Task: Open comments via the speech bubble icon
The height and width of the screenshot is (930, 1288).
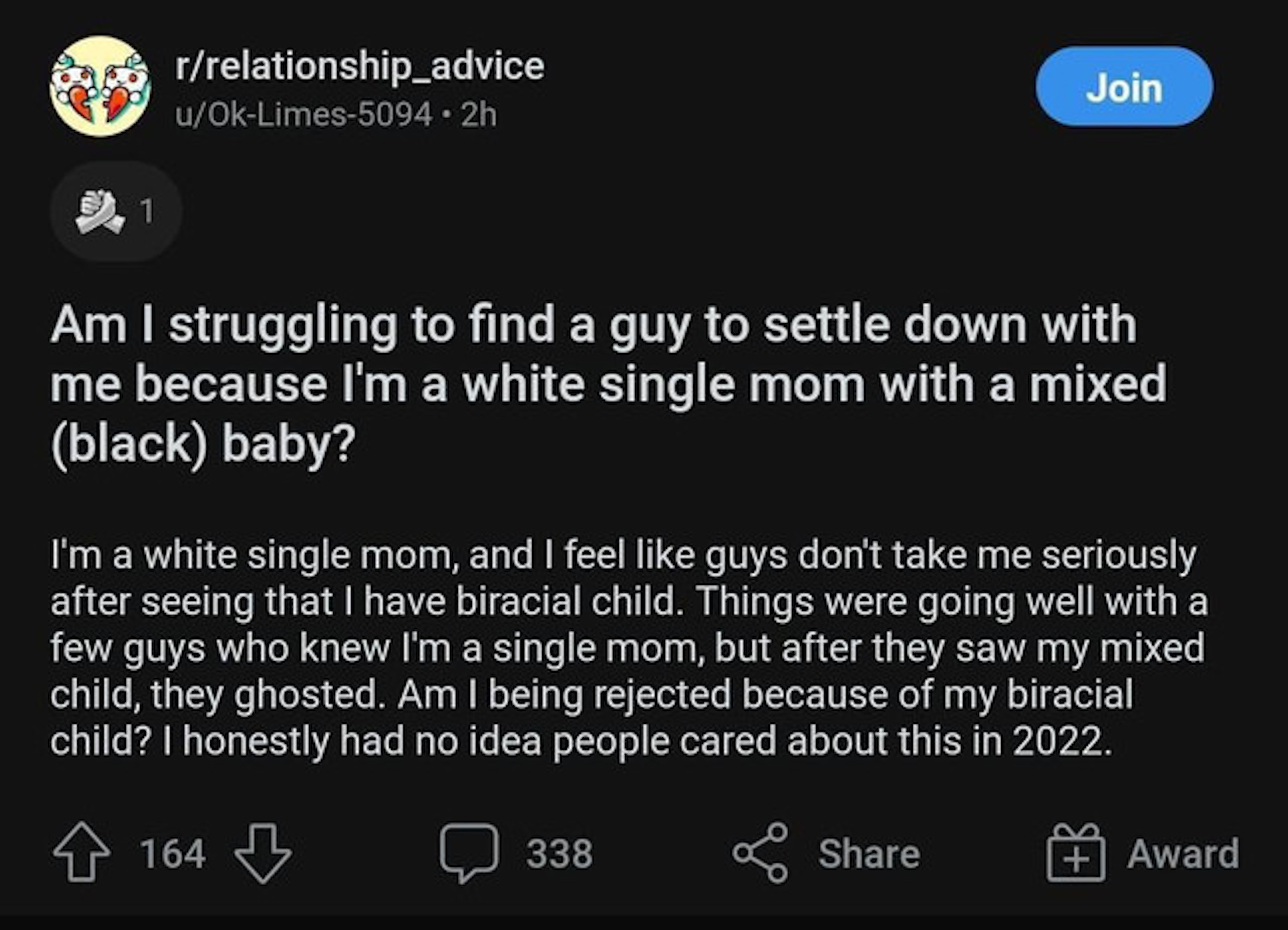Action: [469, 853]
